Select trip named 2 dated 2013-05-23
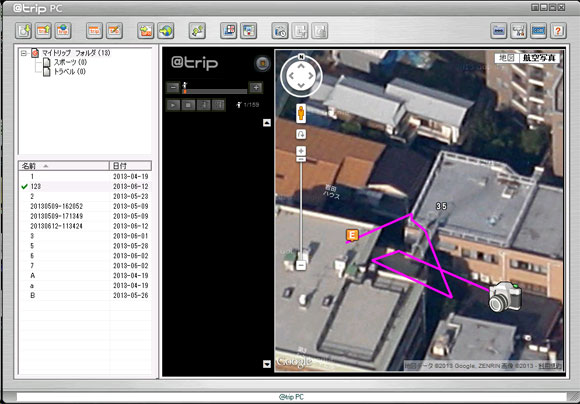 (x=85, y=196)
